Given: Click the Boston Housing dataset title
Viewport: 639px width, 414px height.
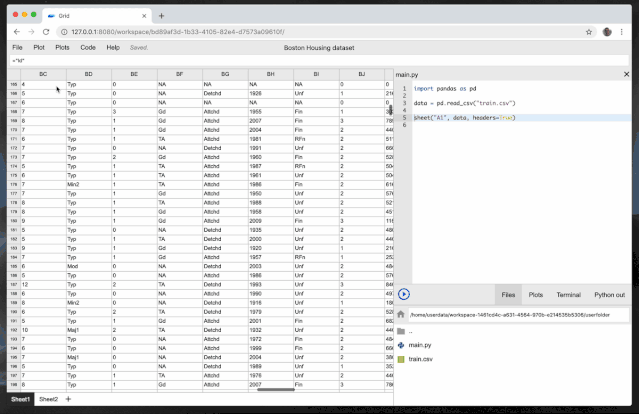Looking at the screenshot, I should click(x=319, y=48).
